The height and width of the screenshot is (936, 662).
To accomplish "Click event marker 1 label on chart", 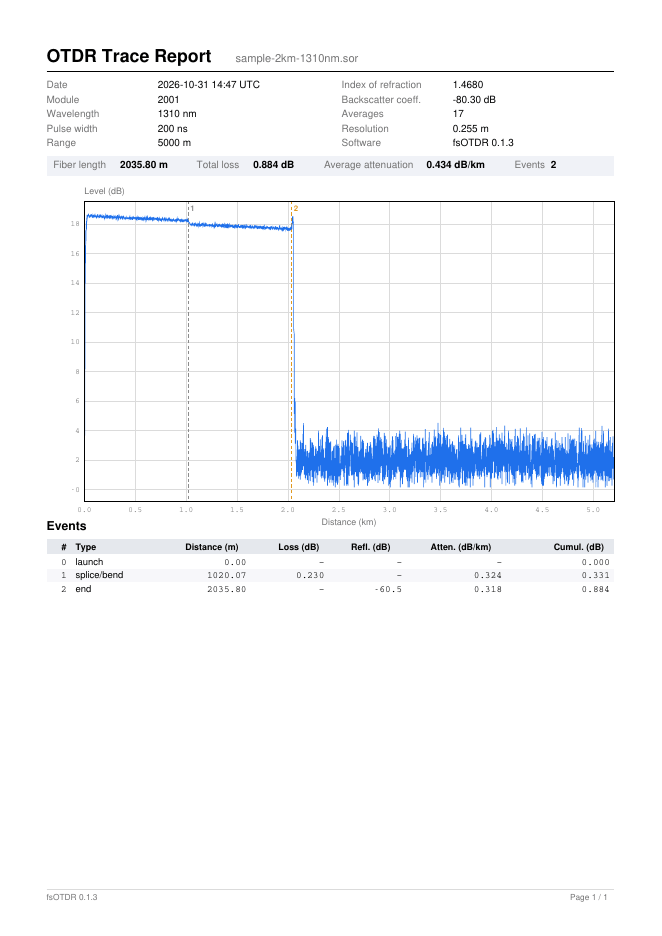I will point(192,208).
